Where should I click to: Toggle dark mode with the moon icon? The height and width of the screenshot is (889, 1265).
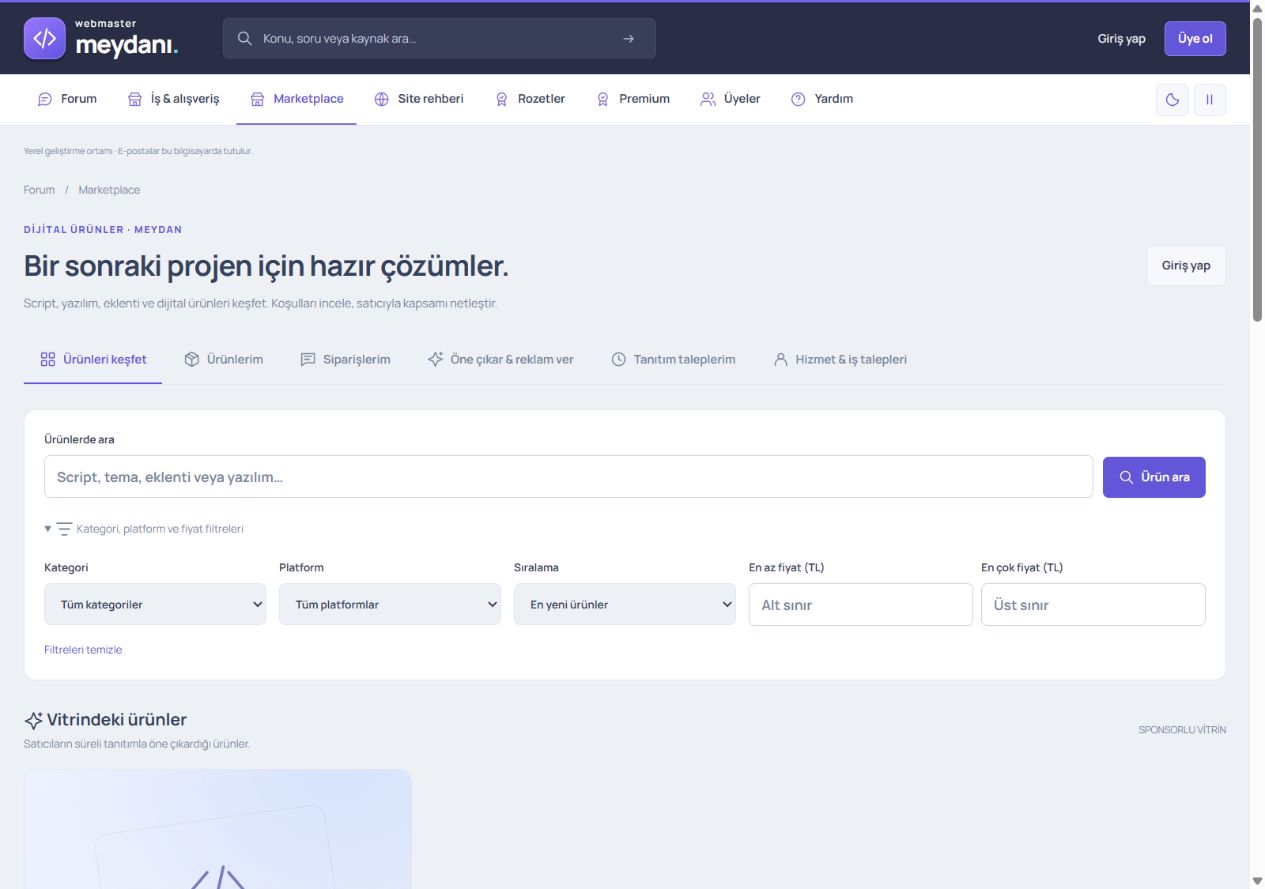click(x=1172, y=100)
